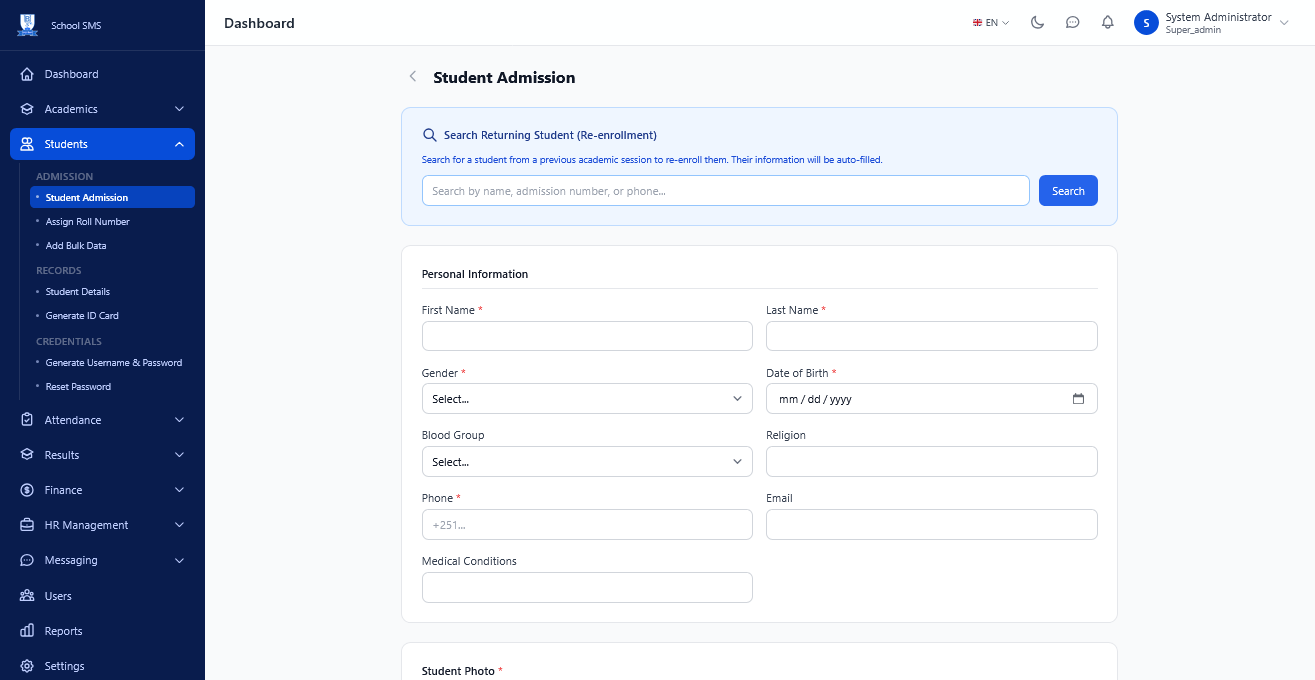Click the Date of Birth field
Viewport: 1315px width, 680px height.
pos(932,399)
